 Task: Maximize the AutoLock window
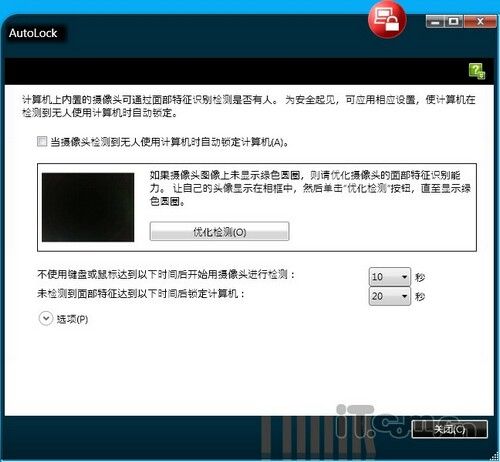[x=453, y=22]
